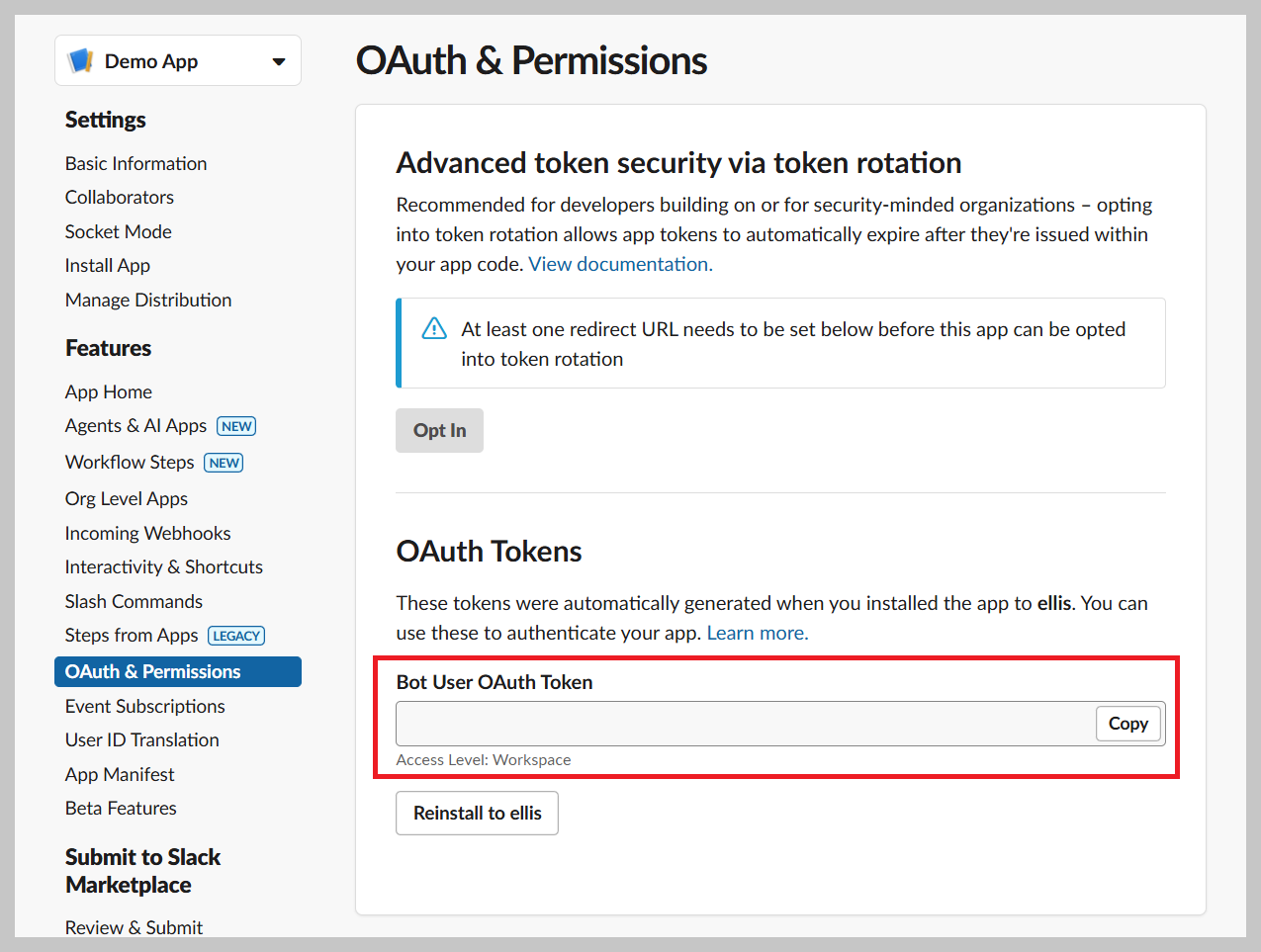Select Slash Commands feature
The image size is (1261, 952).
(x=134, y=601)
